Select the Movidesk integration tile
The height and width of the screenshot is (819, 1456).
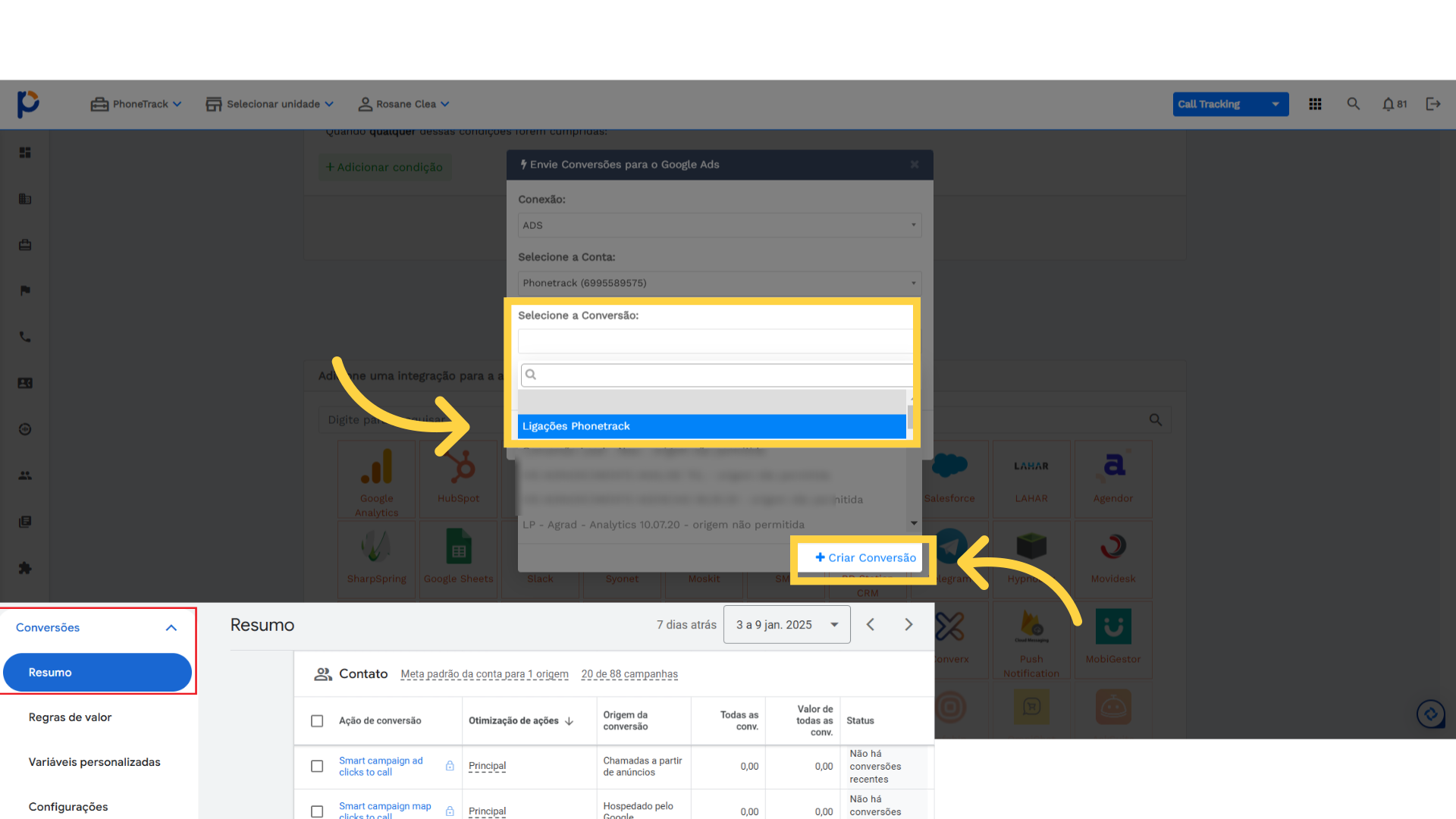pos(1113,560)
